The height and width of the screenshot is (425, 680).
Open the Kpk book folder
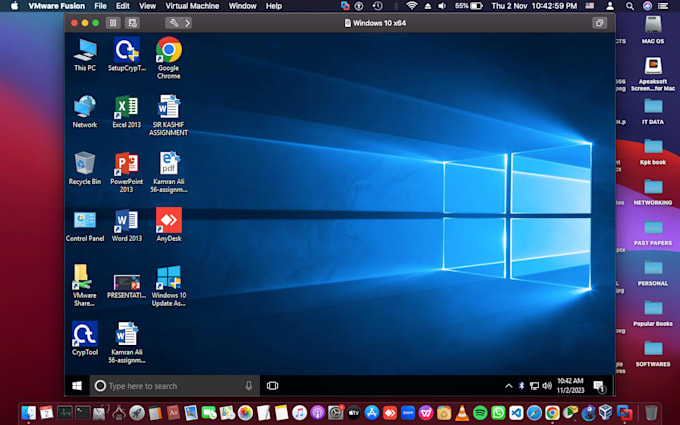click(653, 152)
